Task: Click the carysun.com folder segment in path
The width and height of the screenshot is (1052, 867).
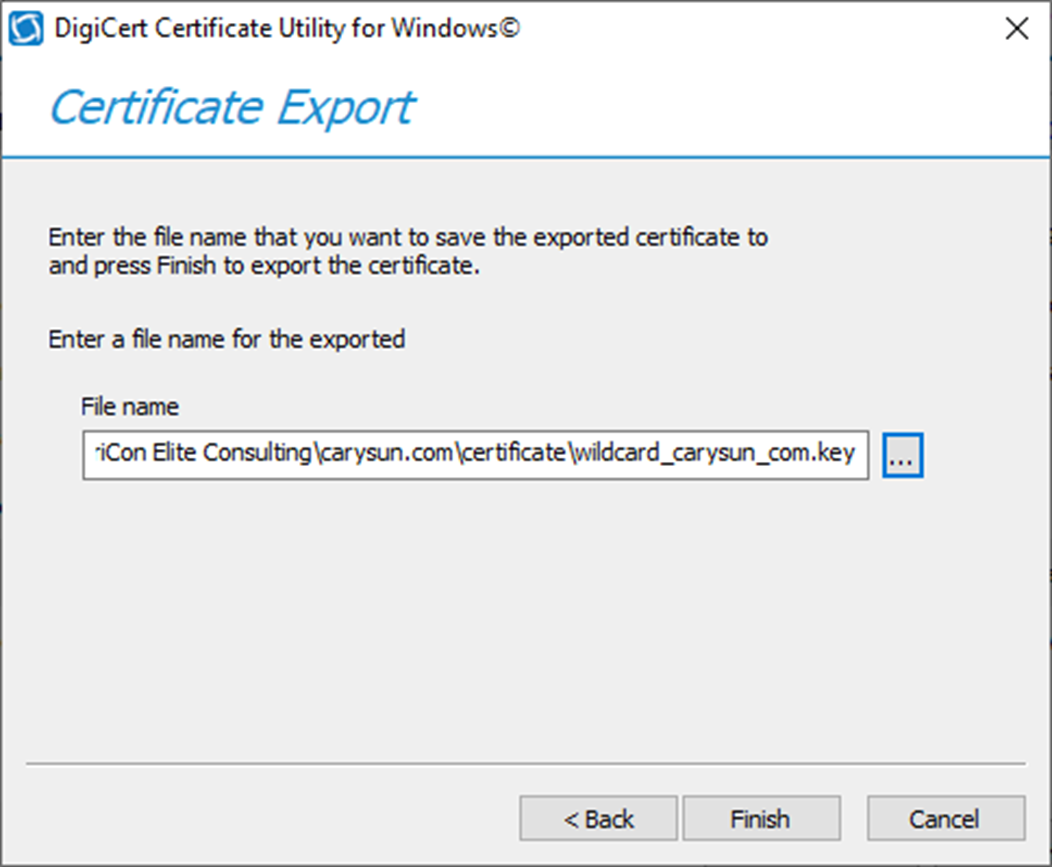Action: (x=387, y=454)
